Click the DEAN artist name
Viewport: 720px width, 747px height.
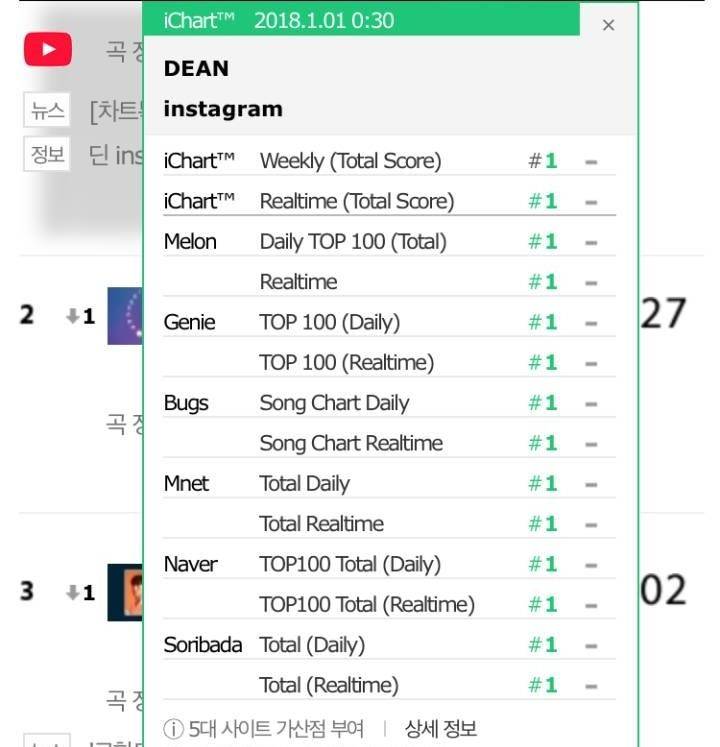196,69
